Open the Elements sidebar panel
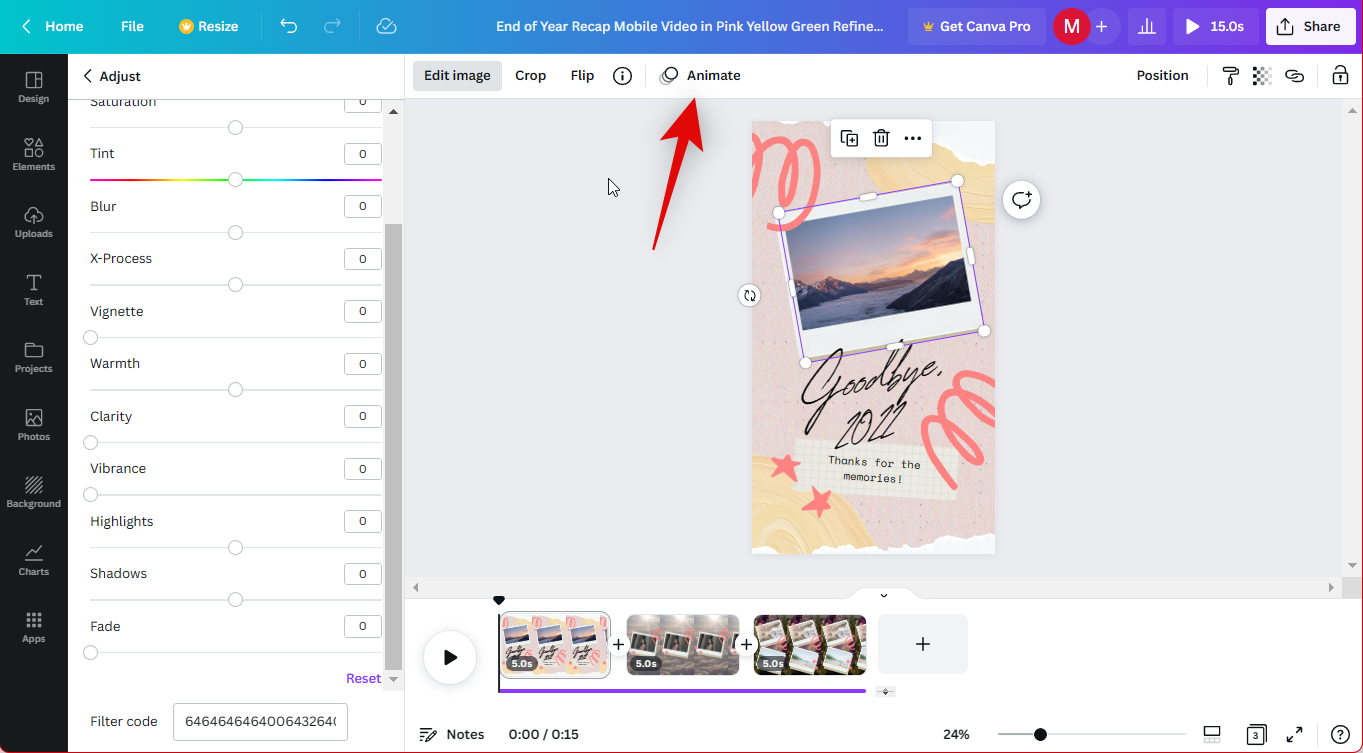1363x753 pixels. click(x=33, y=154)
